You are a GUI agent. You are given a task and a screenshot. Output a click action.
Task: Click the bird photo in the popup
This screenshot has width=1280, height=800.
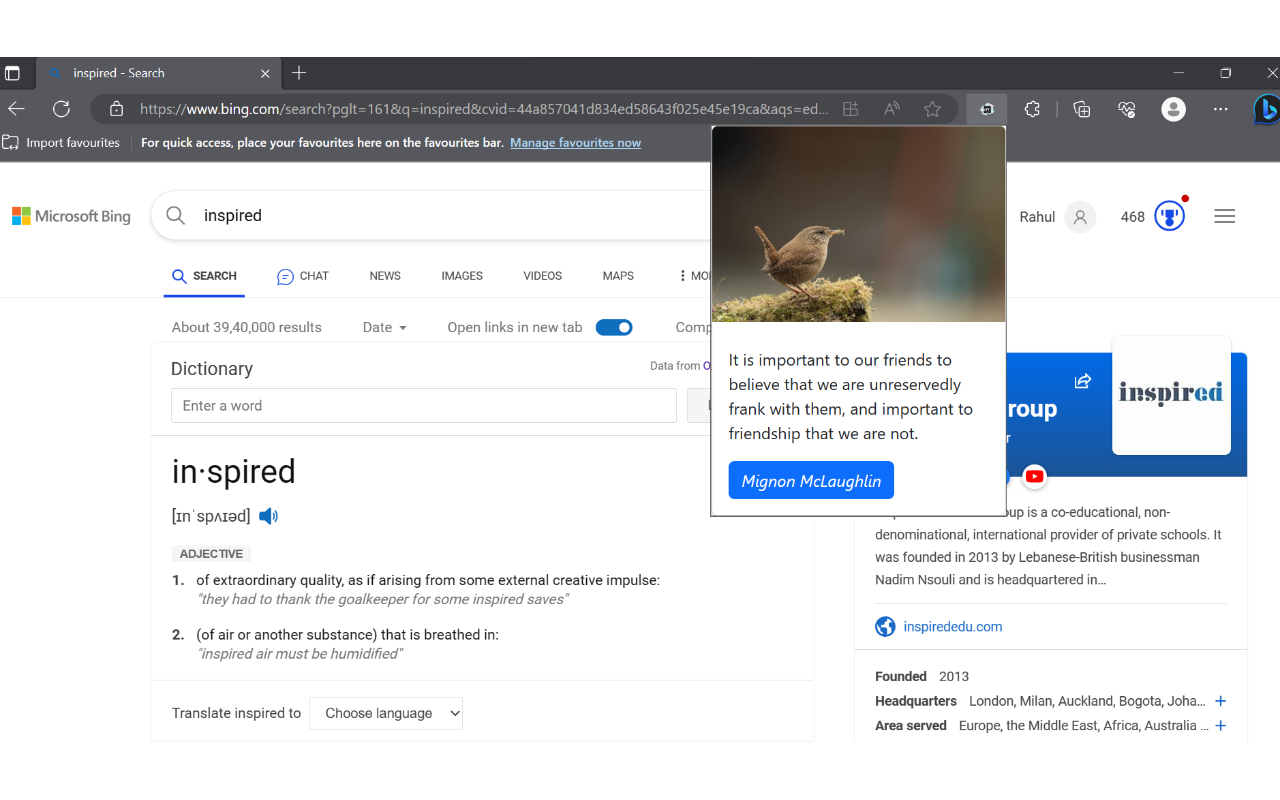click(x=858, y=224)
